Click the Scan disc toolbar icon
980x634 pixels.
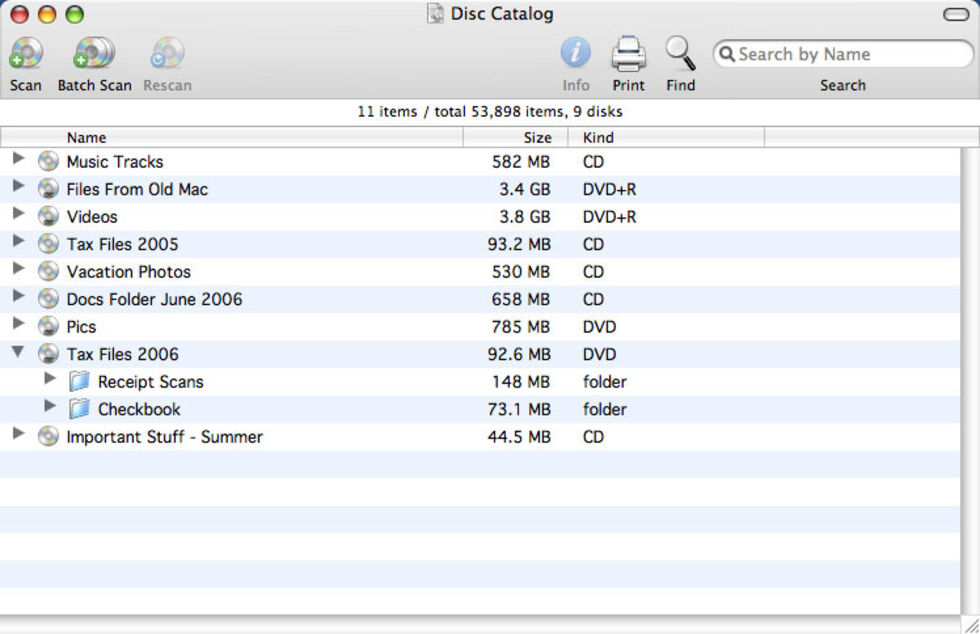tap(25, 54)
